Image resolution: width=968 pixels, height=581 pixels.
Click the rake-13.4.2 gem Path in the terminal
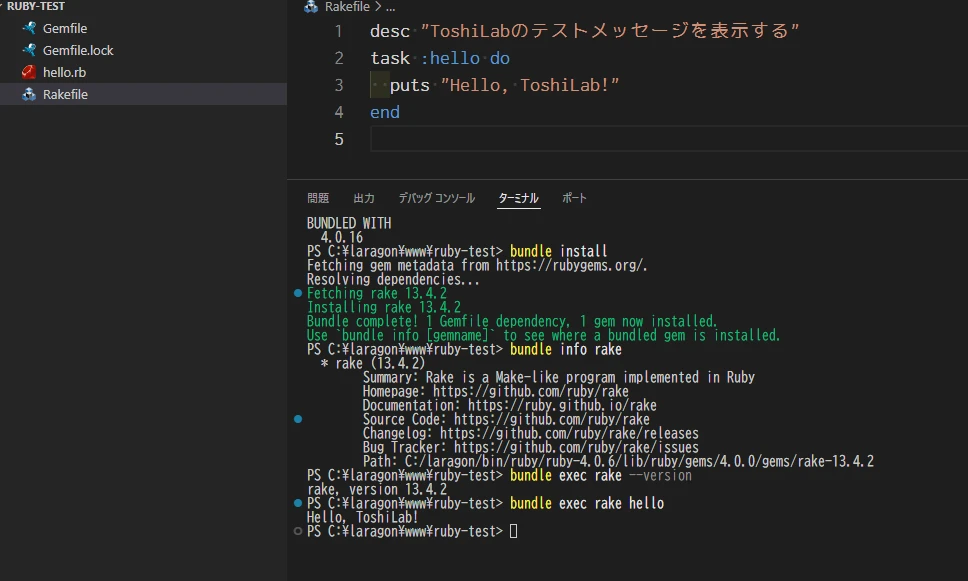[x=639, y=462]
